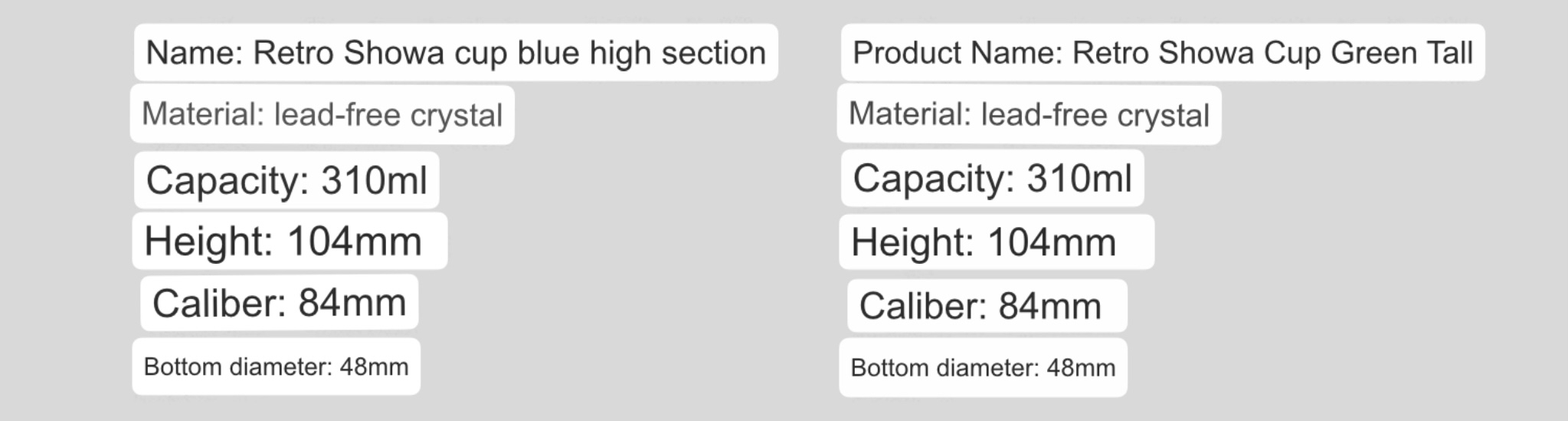Select the green cup's Caliber: 84mm label
1568x421 pixels.
tap(987, 306)
